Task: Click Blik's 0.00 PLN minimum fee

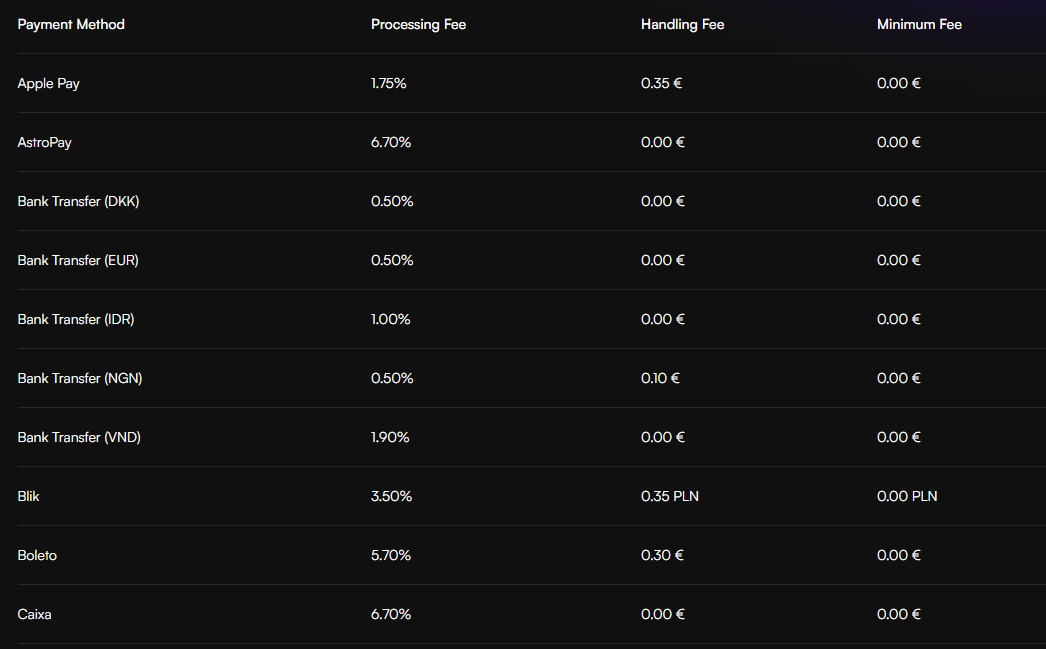Action: (907, 496)
